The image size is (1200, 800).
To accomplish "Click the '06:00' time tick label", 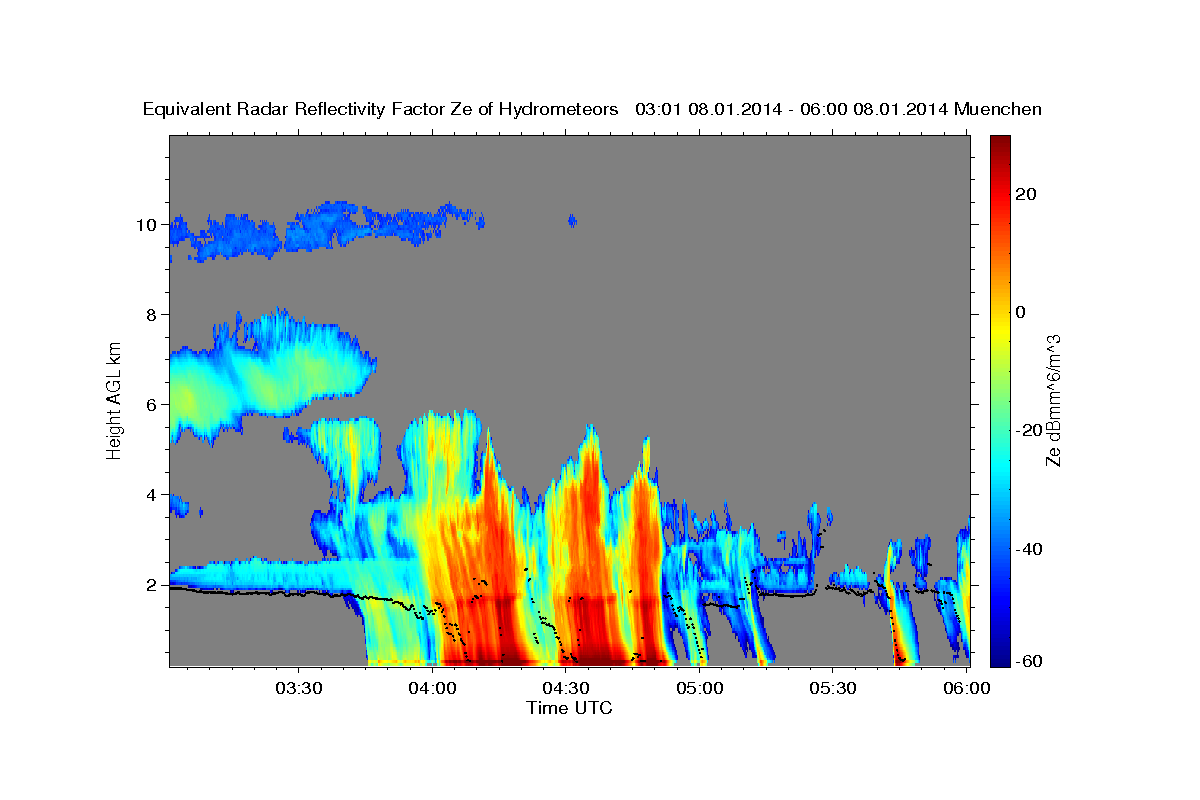I will [x=967, y=689].
